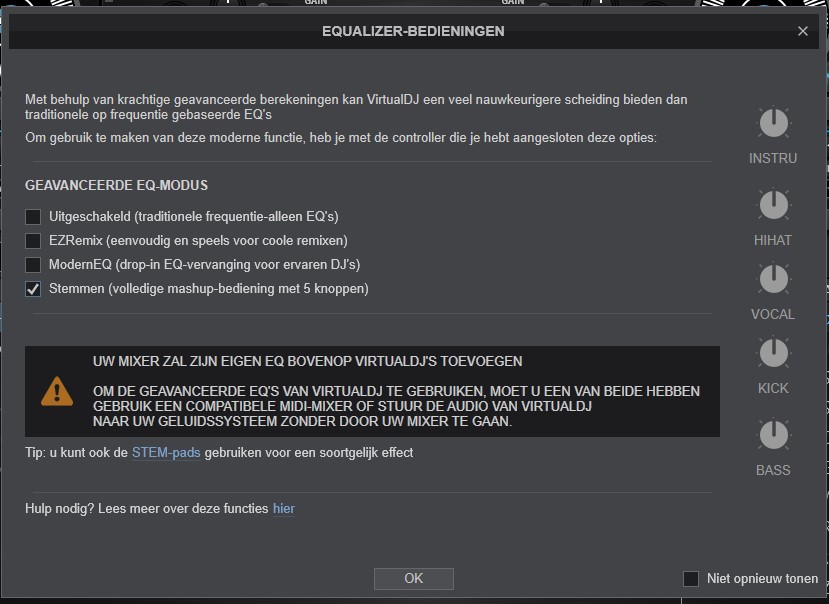Click the orange warning triangle icon

point(57,392)
